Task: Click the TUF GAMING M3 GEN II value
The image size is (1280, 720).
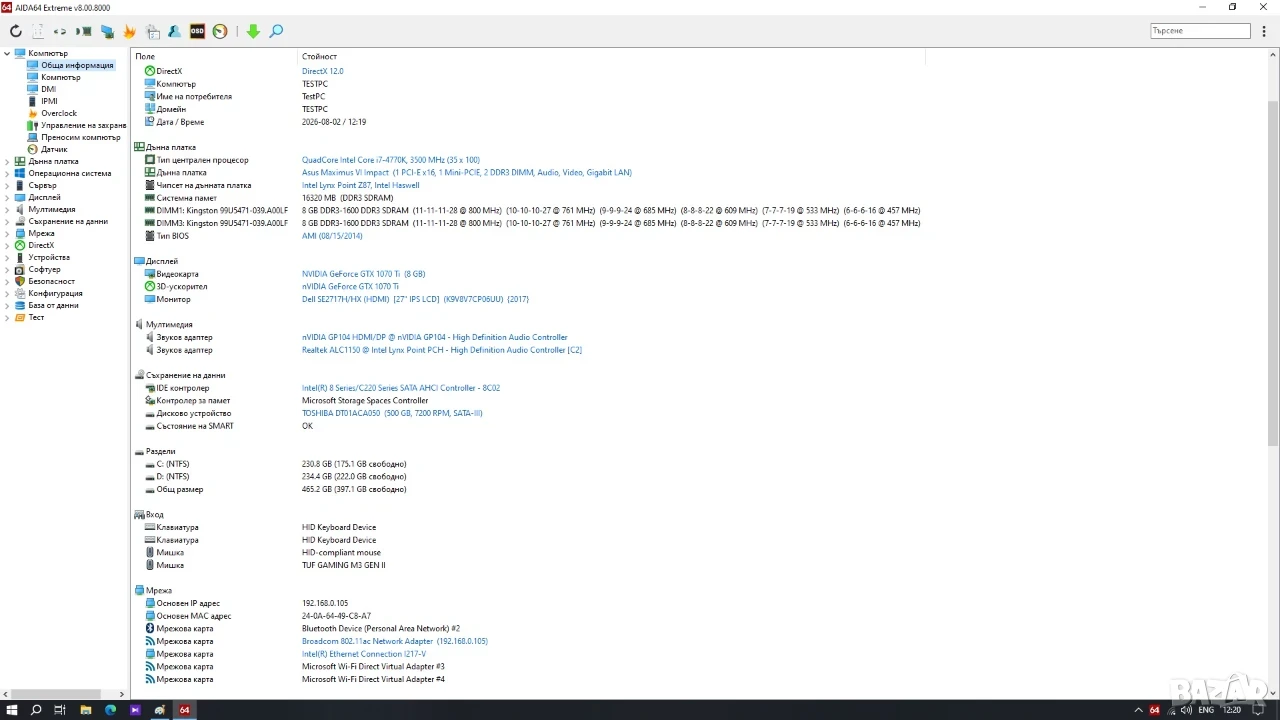Action: (x=343, y=565)
